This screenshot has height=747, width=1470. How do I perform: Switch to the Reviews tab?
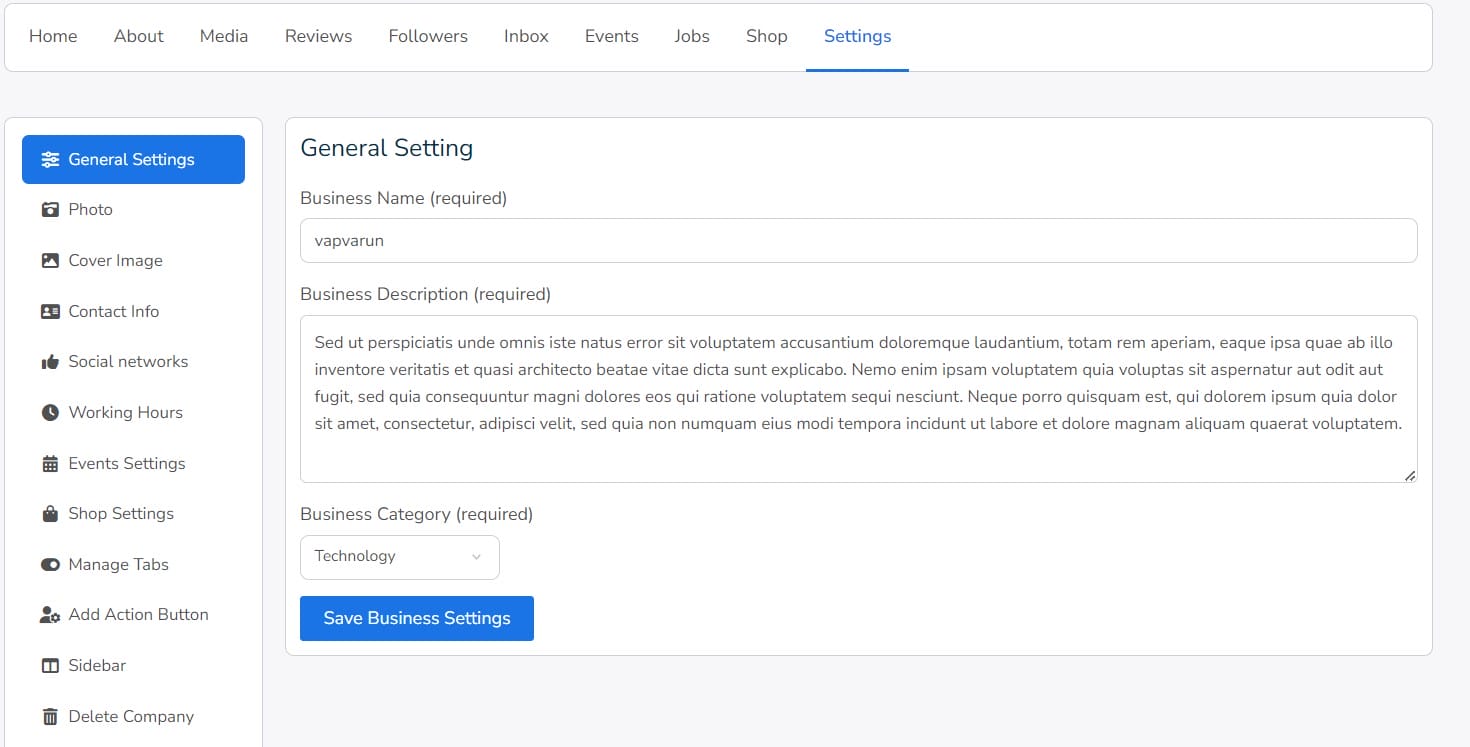tap(318, 36)
